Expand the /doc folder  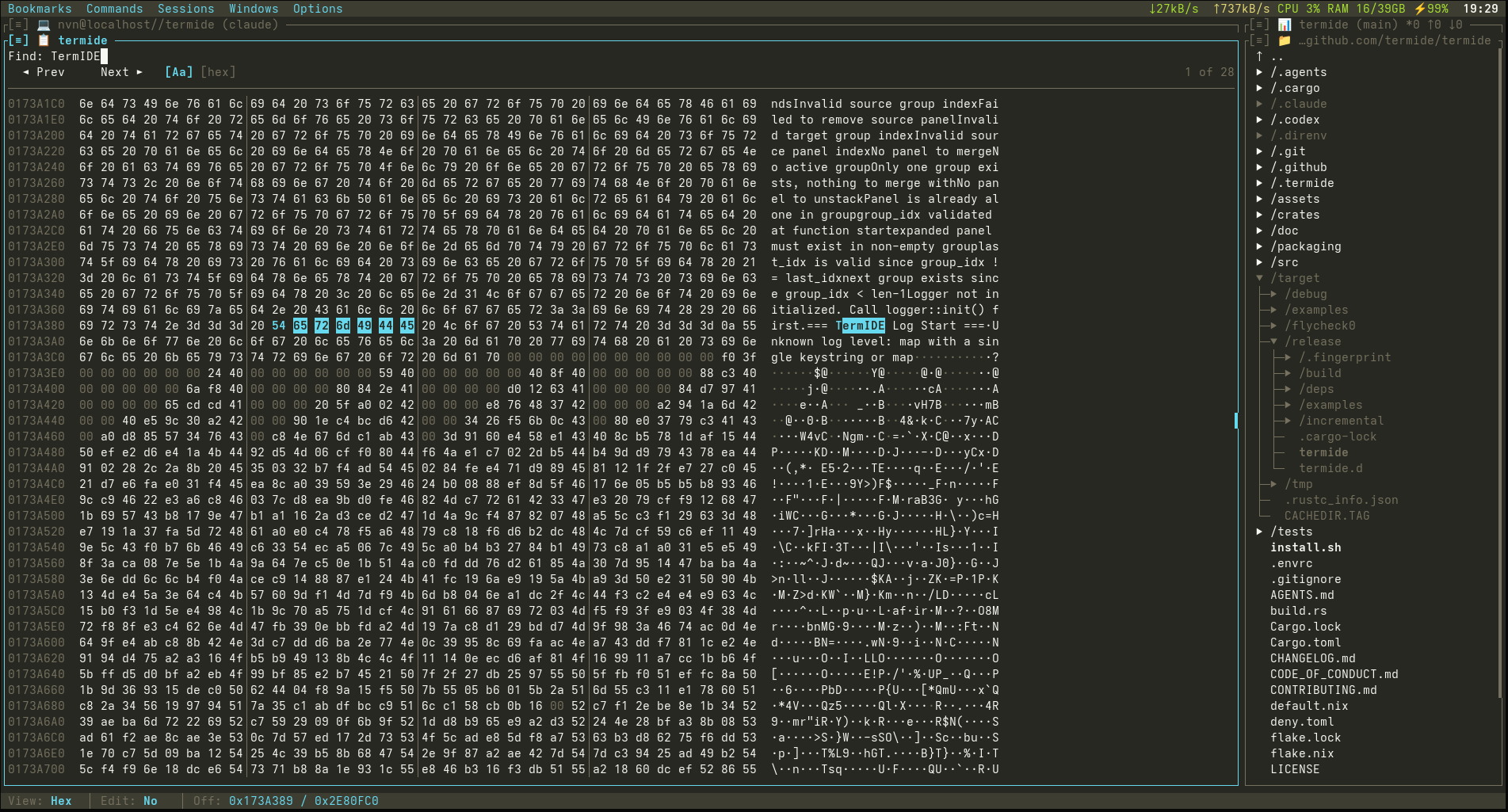coord(1259,231)
